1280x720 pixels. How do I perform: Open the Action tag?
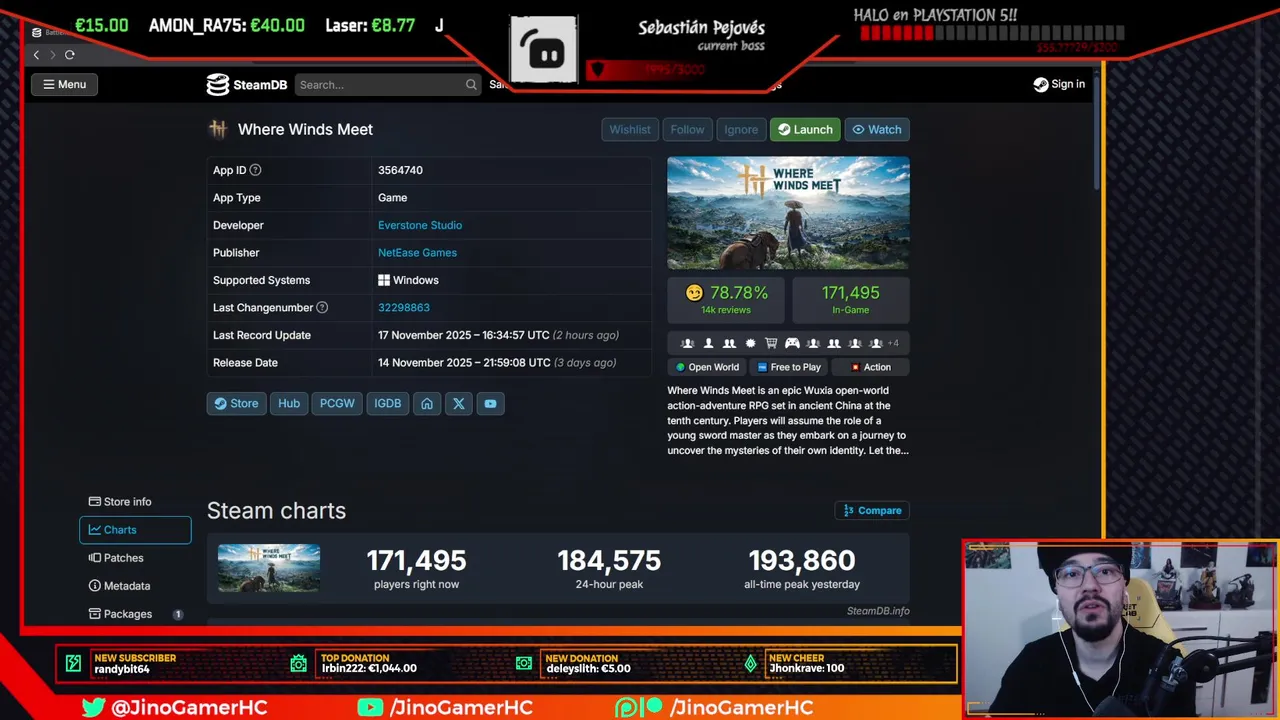point(870,367)
